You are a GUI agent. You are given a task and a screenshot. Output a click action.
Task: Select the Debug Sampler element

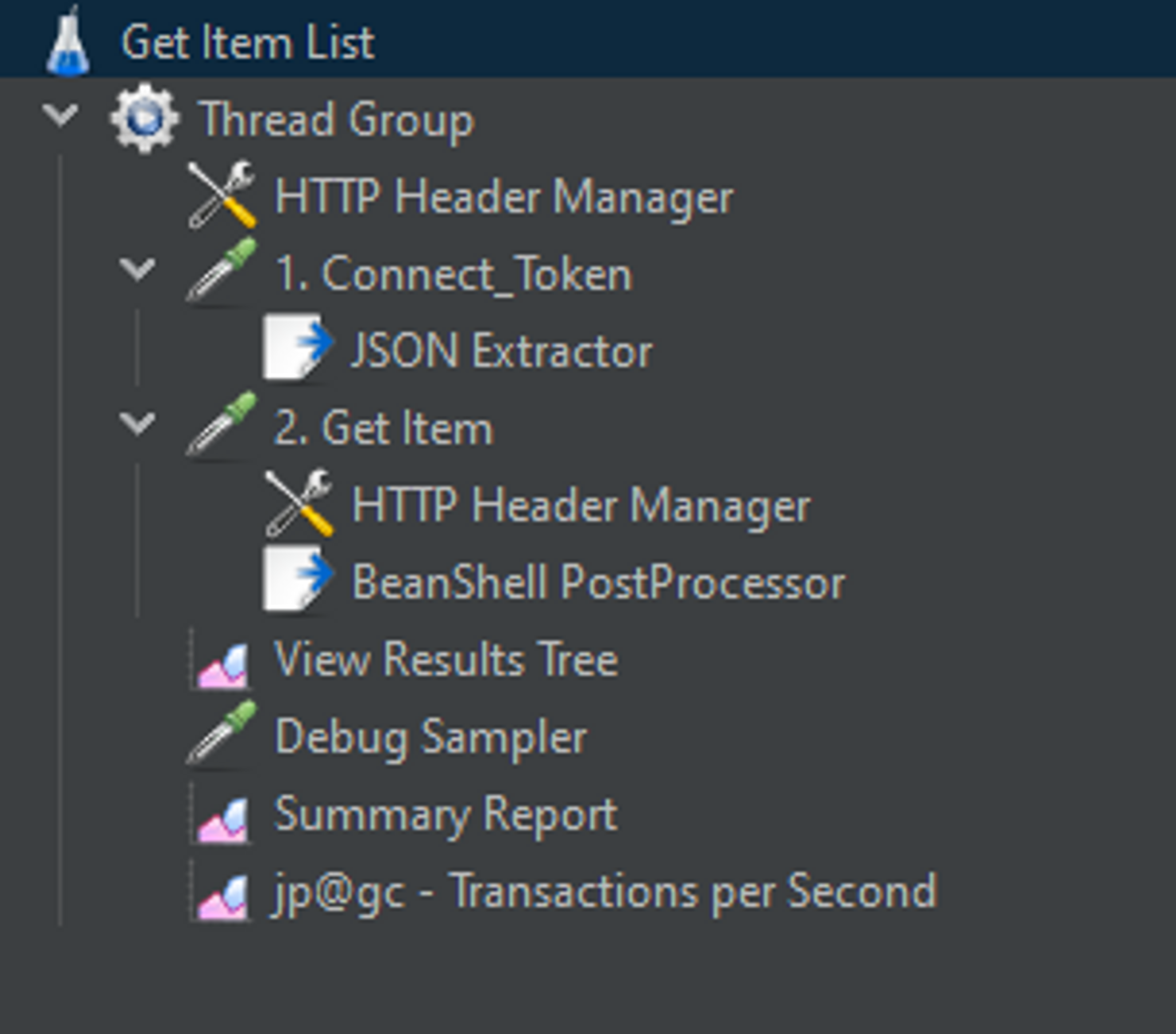431,737
